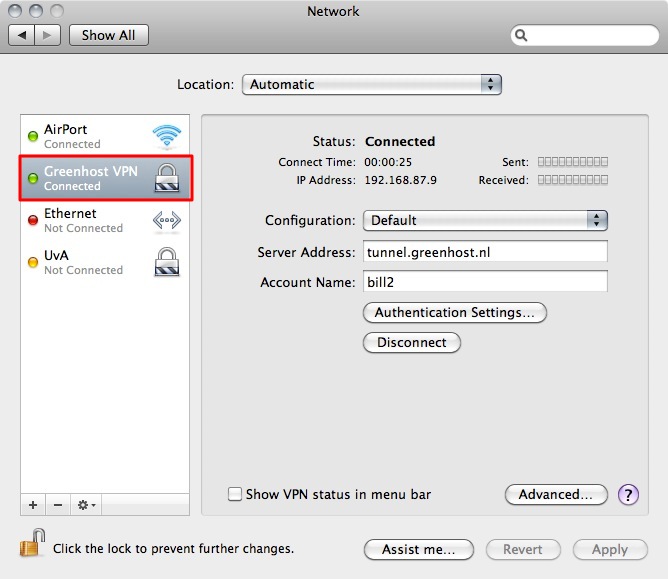The height and width of the screenshot is (579, 668).
Task: Enable Show VPN status in menu bar
Action: pyautogui.click(x=235, y=494)
